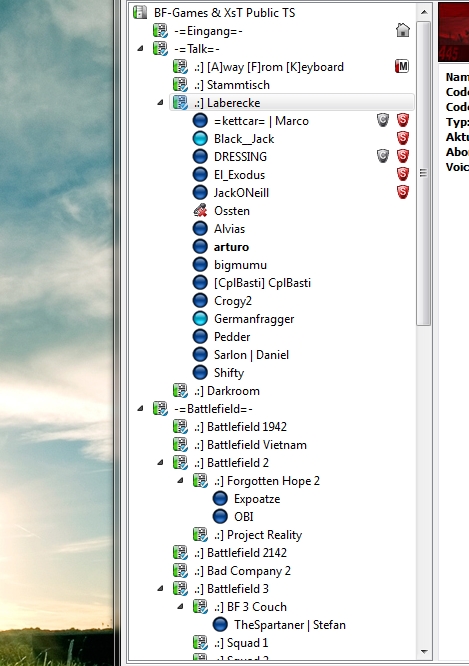Click the Stammtisch channel icon

tap(180, 85)
